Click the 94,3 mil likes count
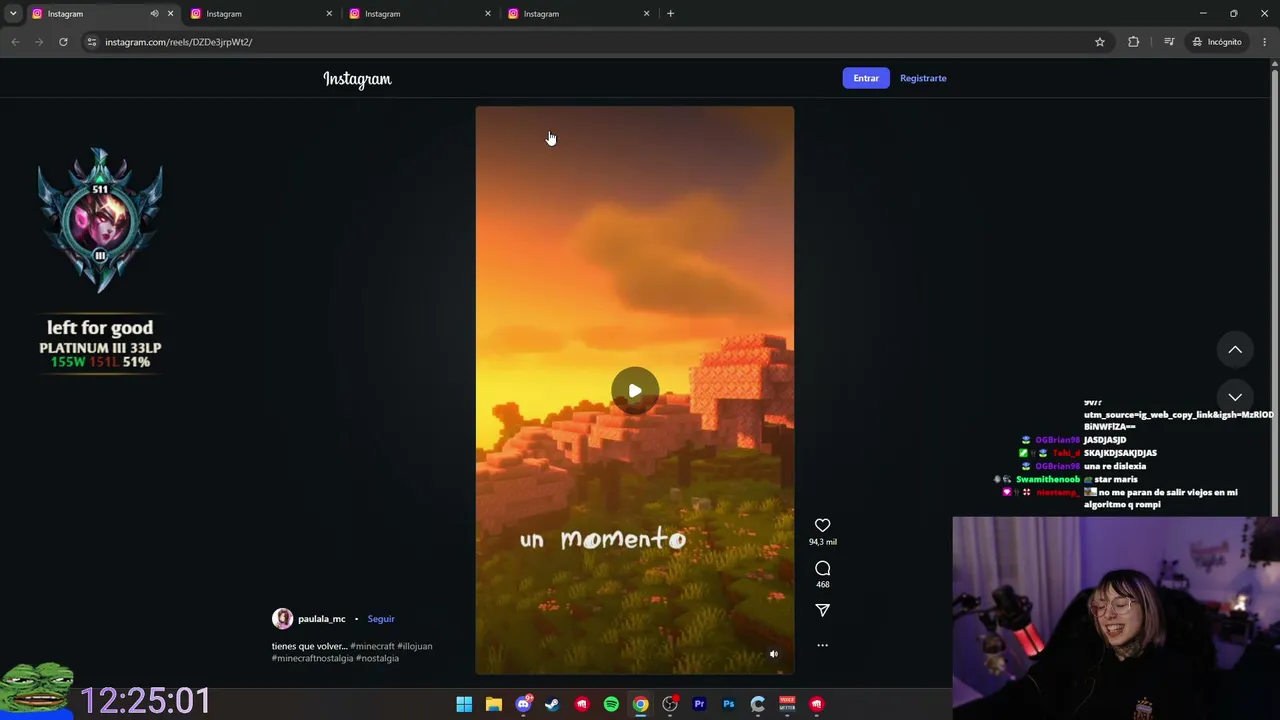1280x720 pixels. [823, 542]
